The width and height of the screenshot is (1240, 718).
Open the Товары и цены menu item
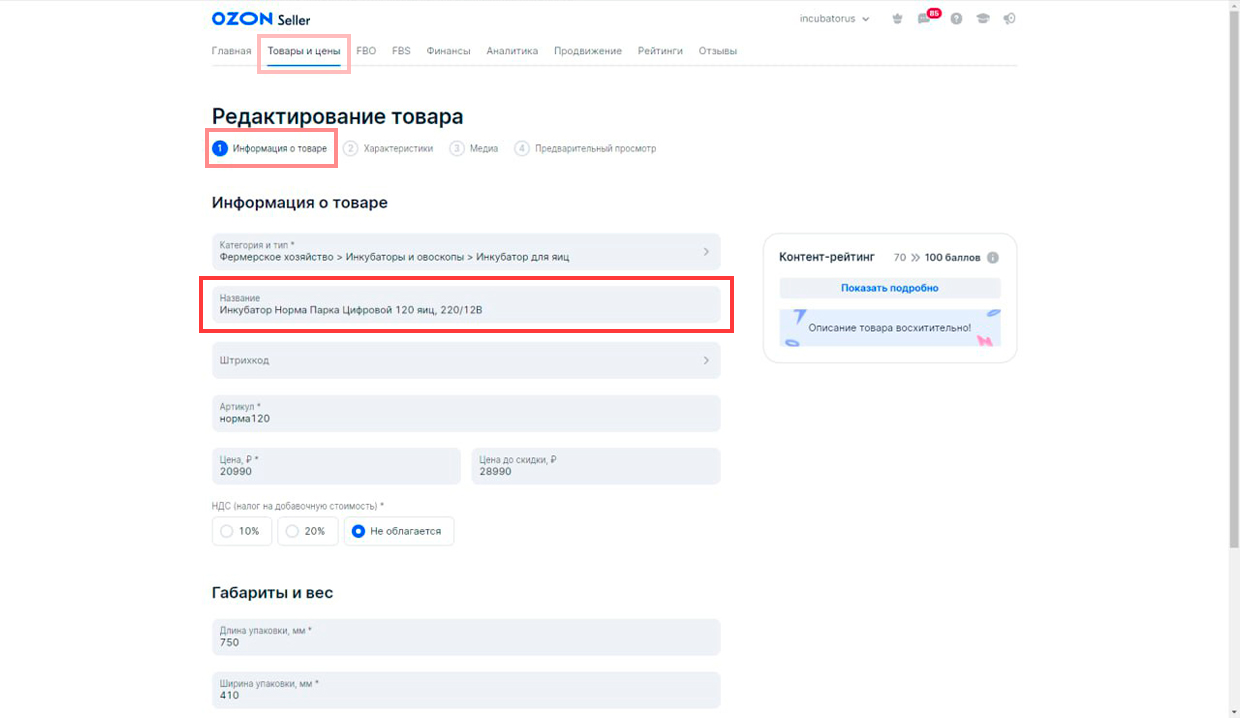coord(304,51)
